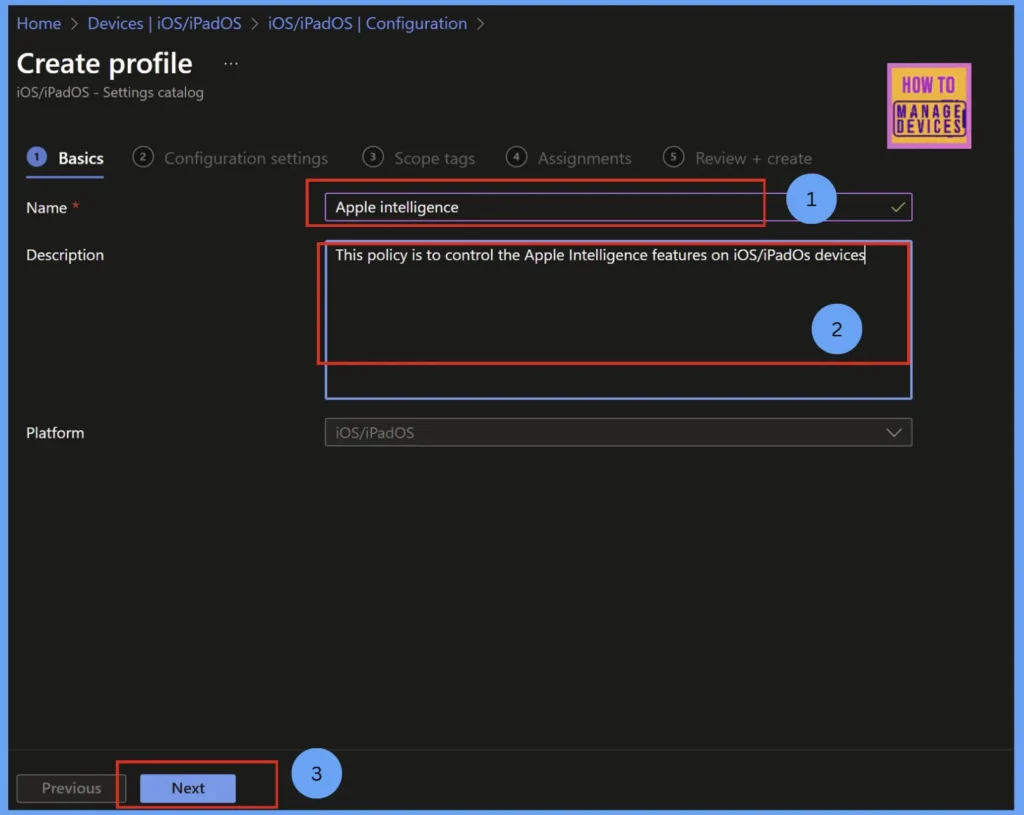Click the step 1 circle icon for Basics
The height and width of the screenshot is (815, 1024).
pyautogui.click(x=37, y=157)
